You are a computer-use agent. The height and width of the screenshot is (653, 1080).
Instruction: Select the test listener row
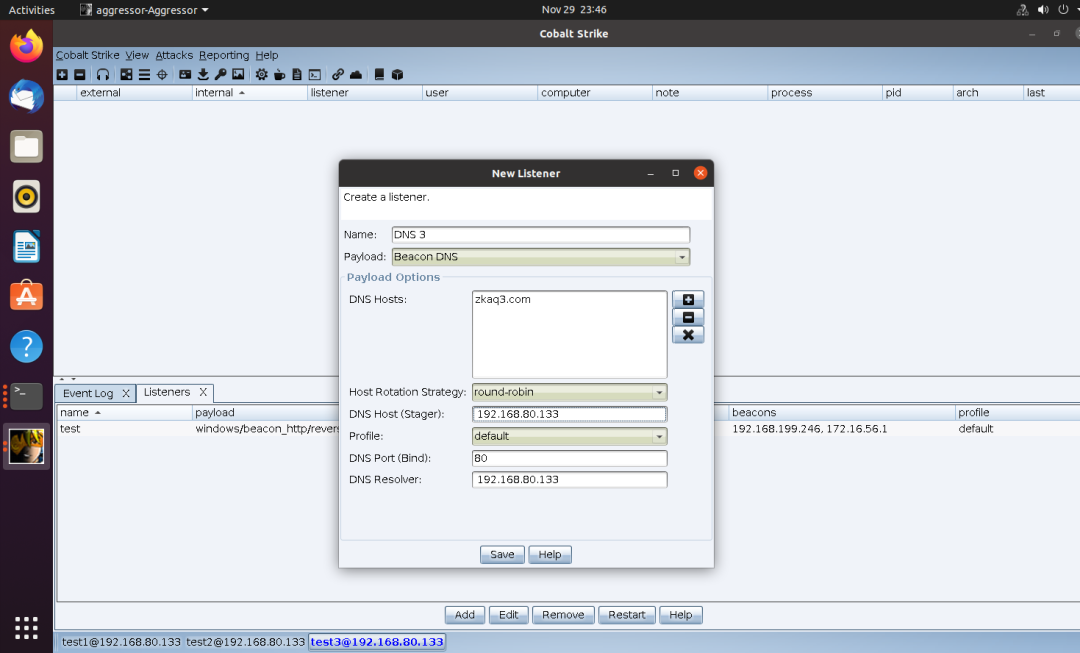[x=568, y=428]
